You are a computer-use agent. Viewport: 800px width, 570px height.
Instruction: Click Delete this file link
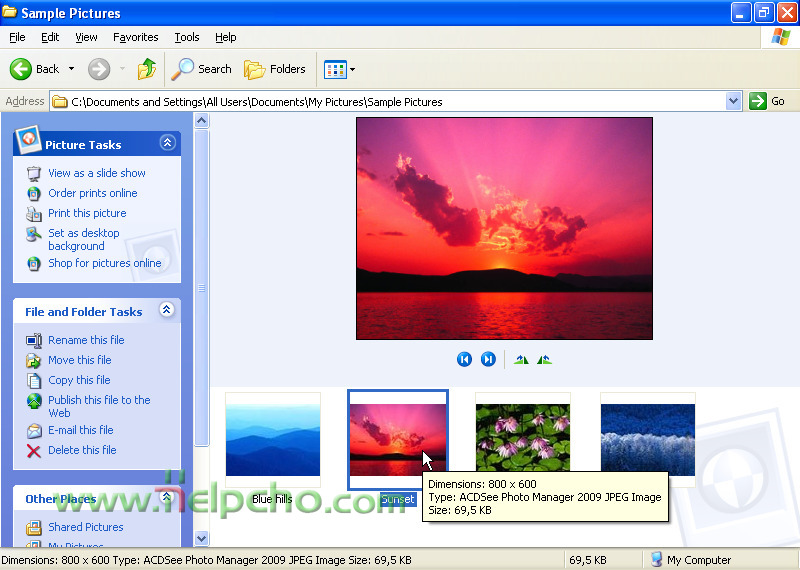click(x=82, y=450)
